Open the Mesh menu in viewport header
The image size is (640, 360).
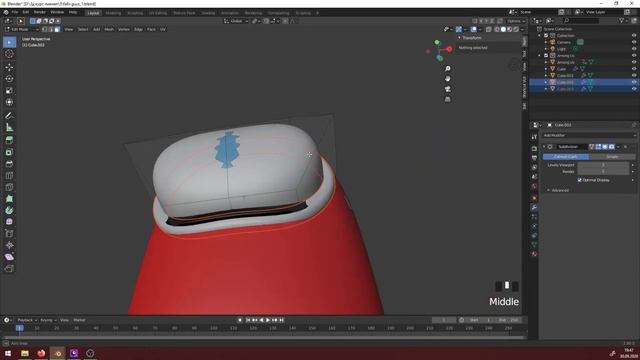(109, 29)
